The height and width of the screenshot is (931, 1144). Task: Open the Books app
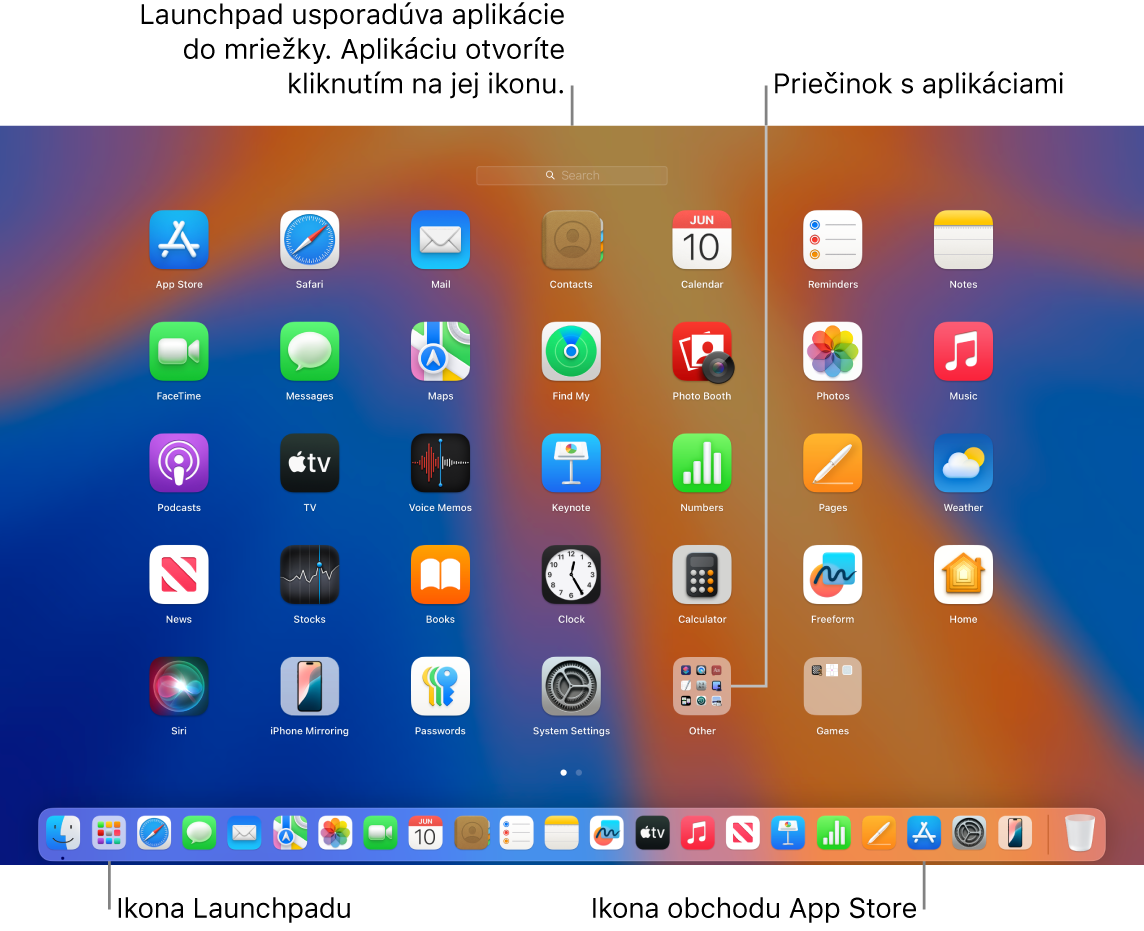pos(440,575)
